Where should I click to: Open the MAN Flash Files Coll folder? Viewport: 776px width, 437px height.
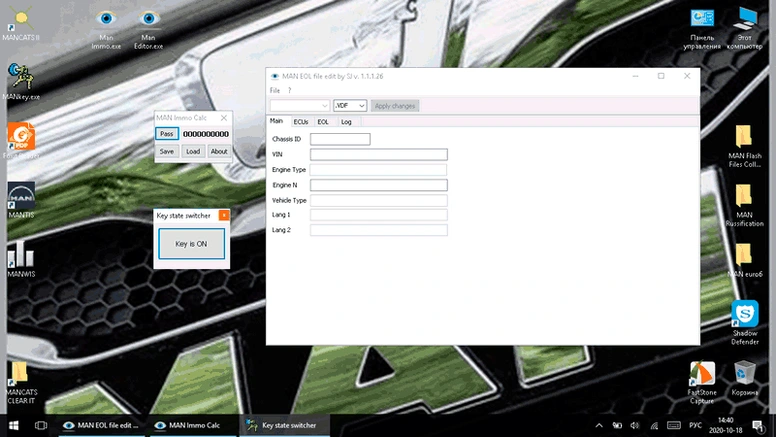pos(744,146)
